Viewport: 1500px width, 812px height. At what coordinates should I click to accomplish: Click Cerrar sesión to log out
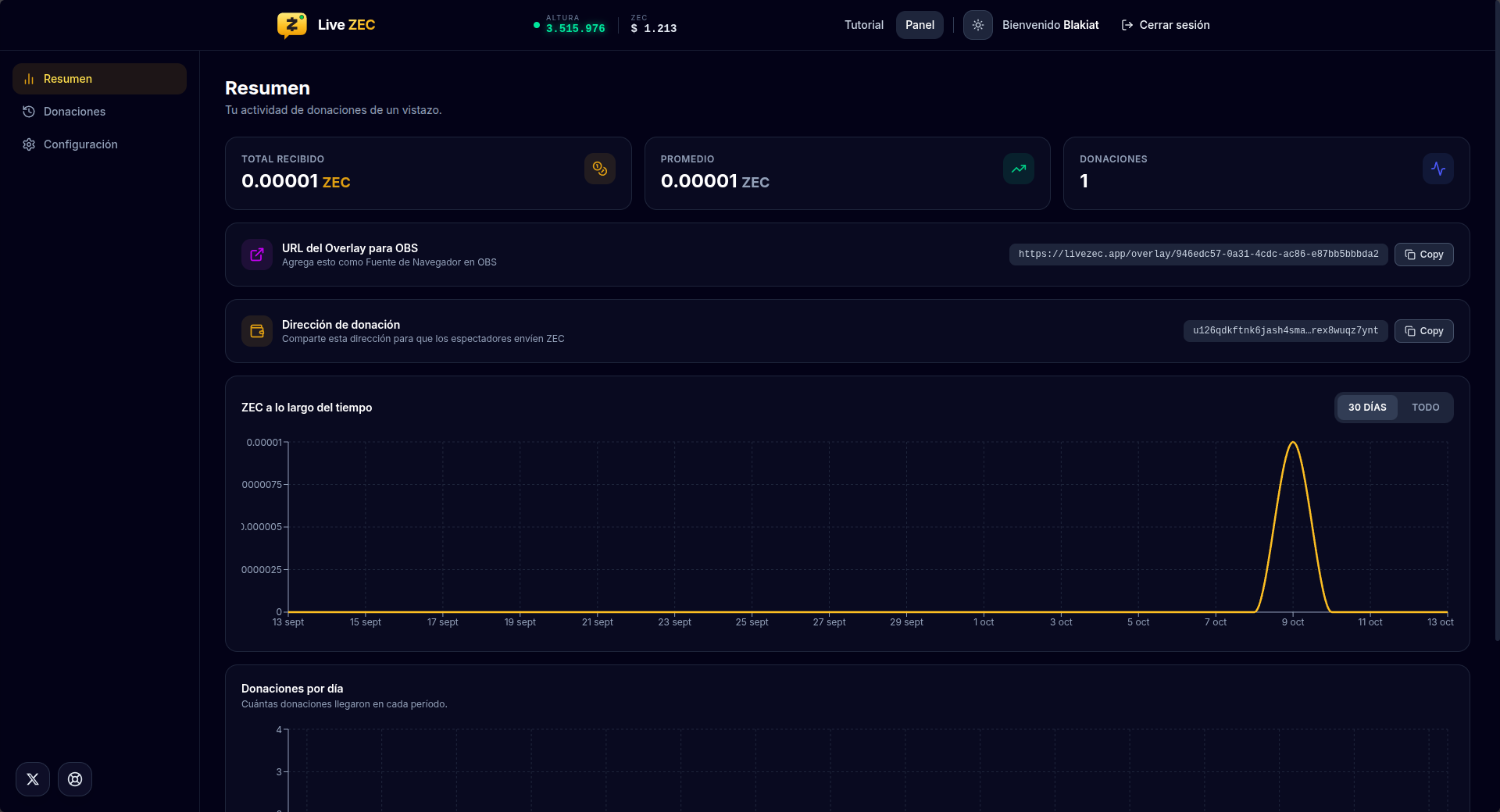pyautogui.click(x=1166, y=25)
